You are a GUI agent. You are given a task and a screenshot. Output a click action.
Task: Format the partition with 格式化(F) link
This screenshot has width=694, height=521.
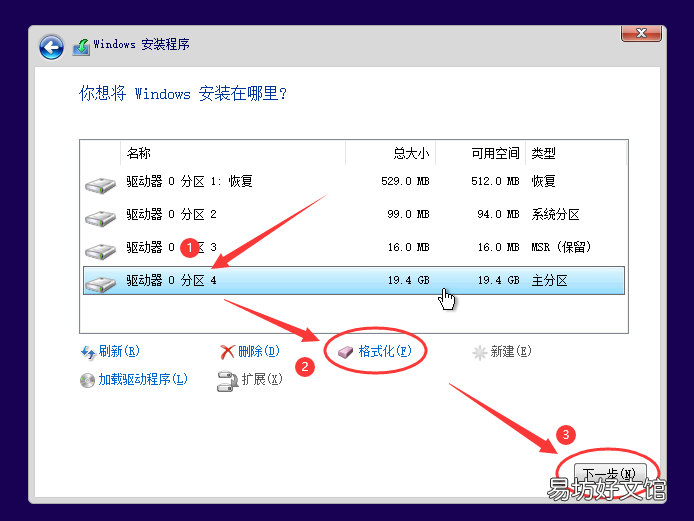coord(385,351)
